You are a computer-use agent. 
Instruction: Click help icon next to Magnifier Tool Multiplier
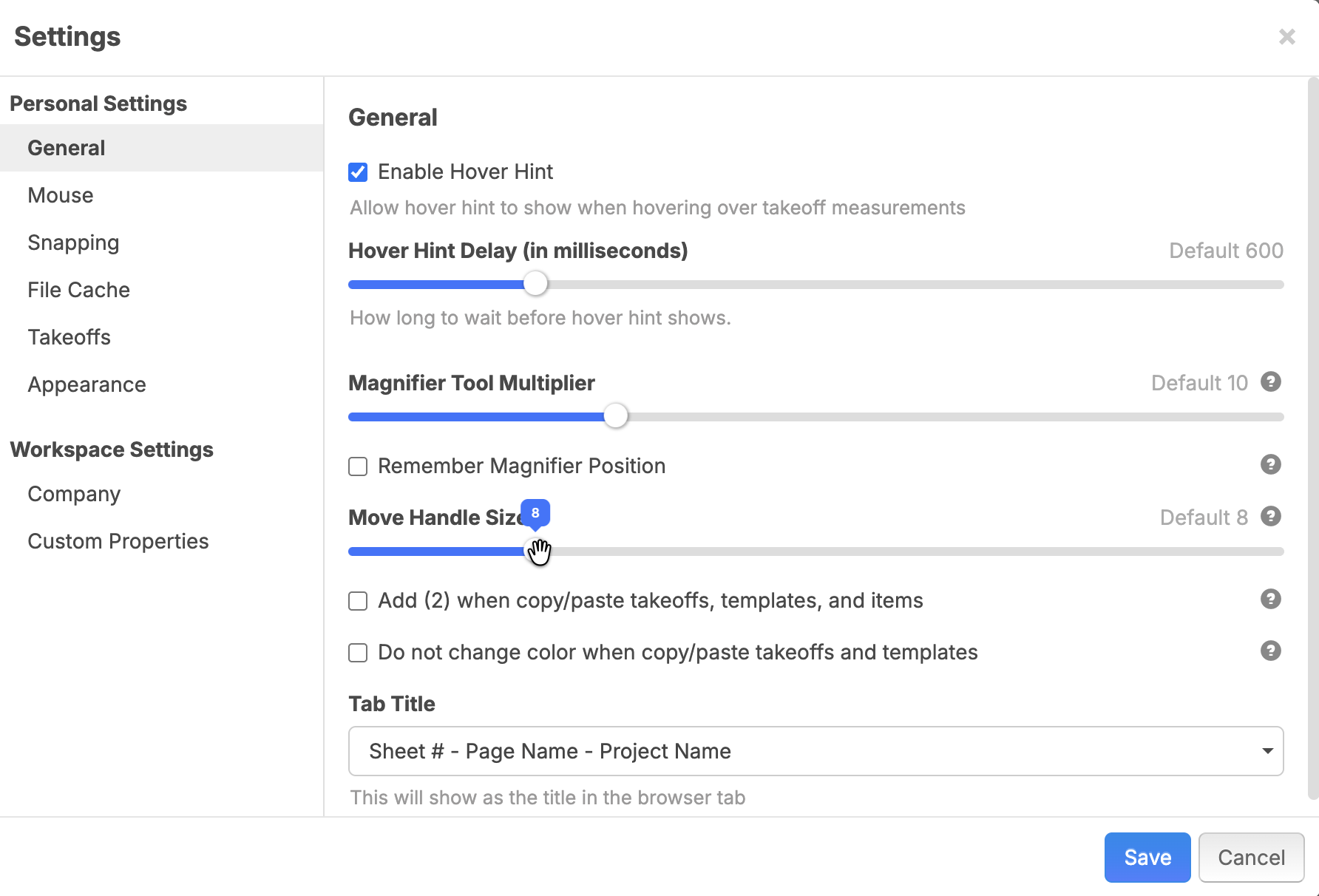point(1270,382)
